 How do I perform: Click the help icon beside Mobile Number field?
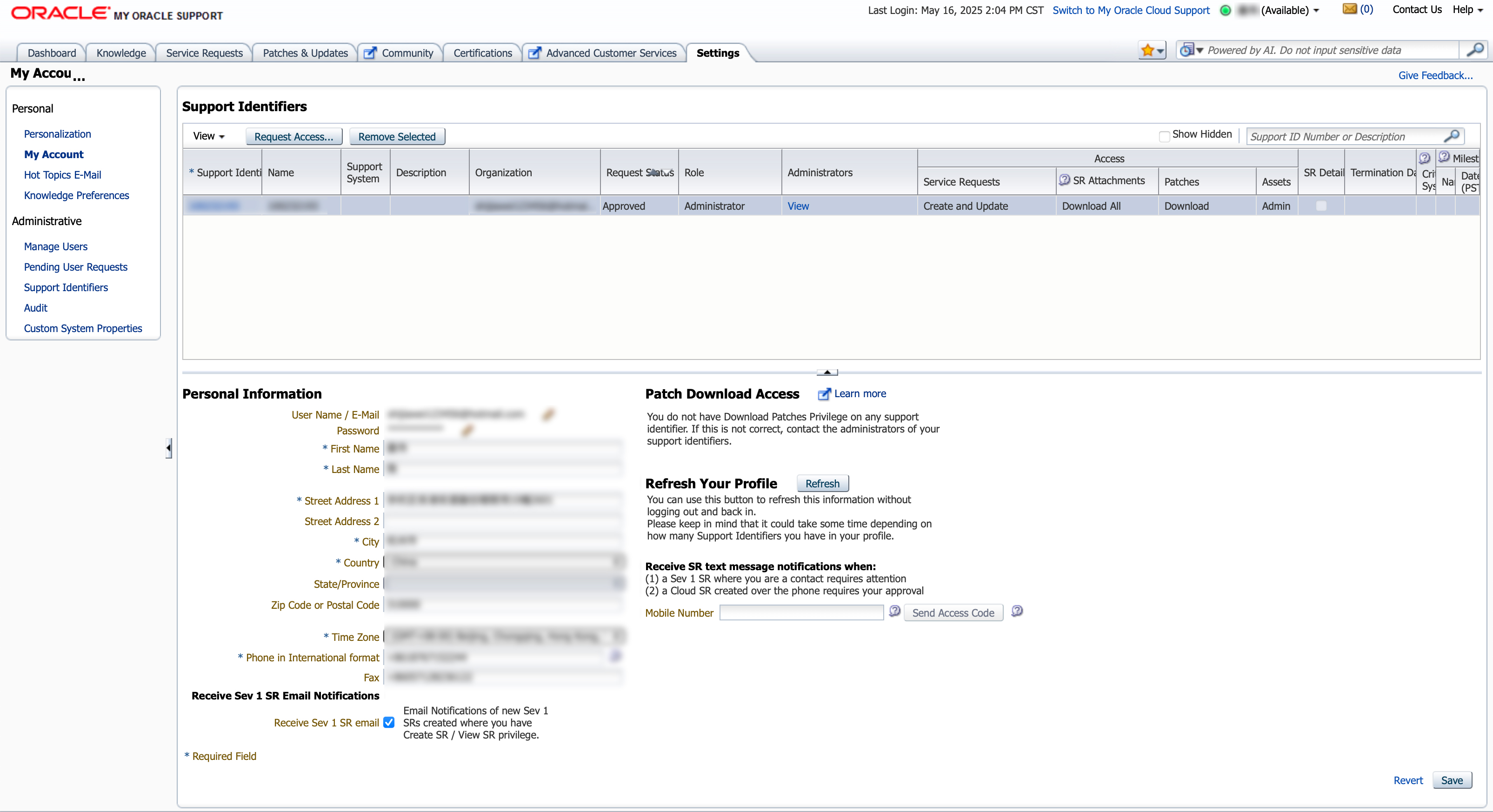[894, 612]
